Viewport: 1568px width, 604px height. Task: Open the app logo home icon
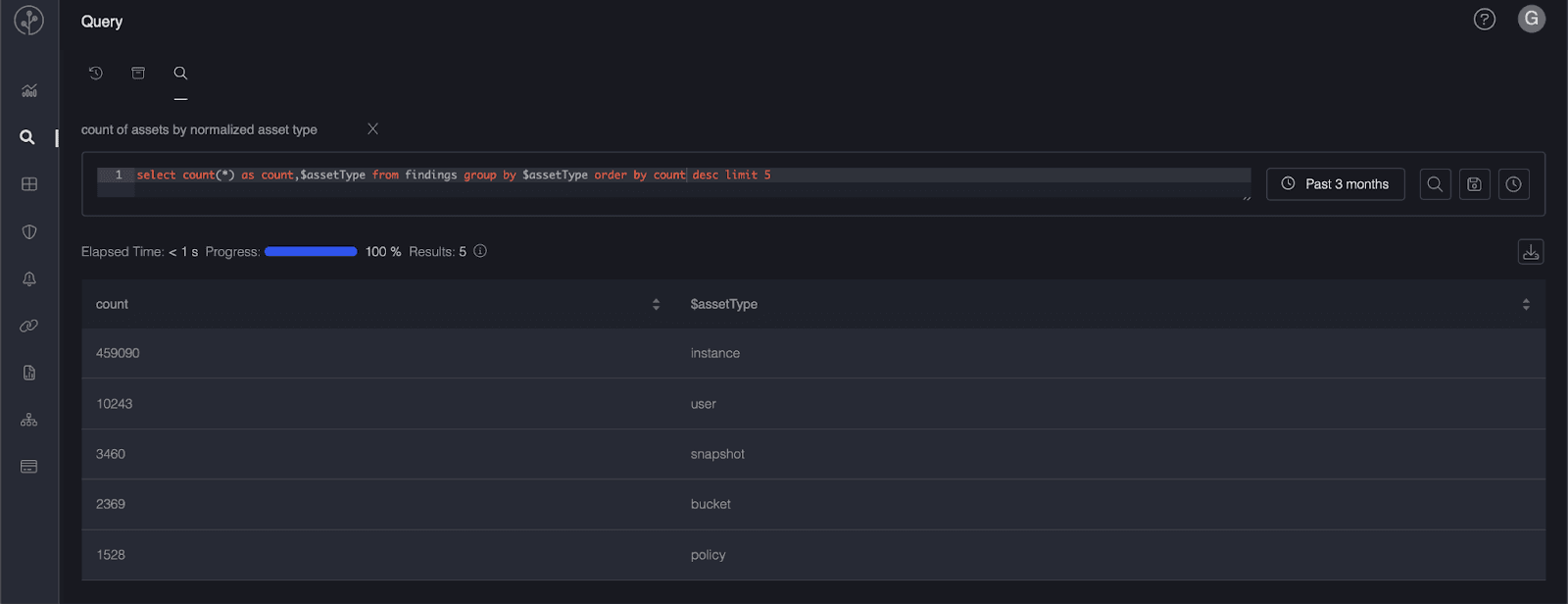coord(29,21)
